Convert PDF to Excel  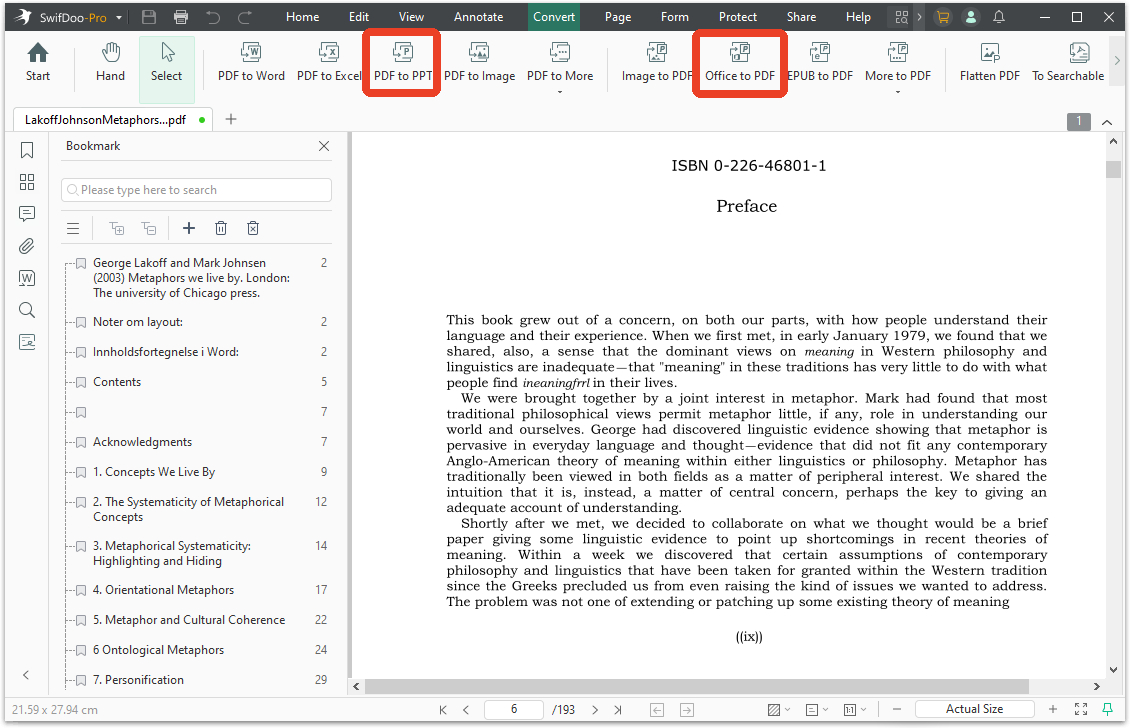tap(329, 63)
